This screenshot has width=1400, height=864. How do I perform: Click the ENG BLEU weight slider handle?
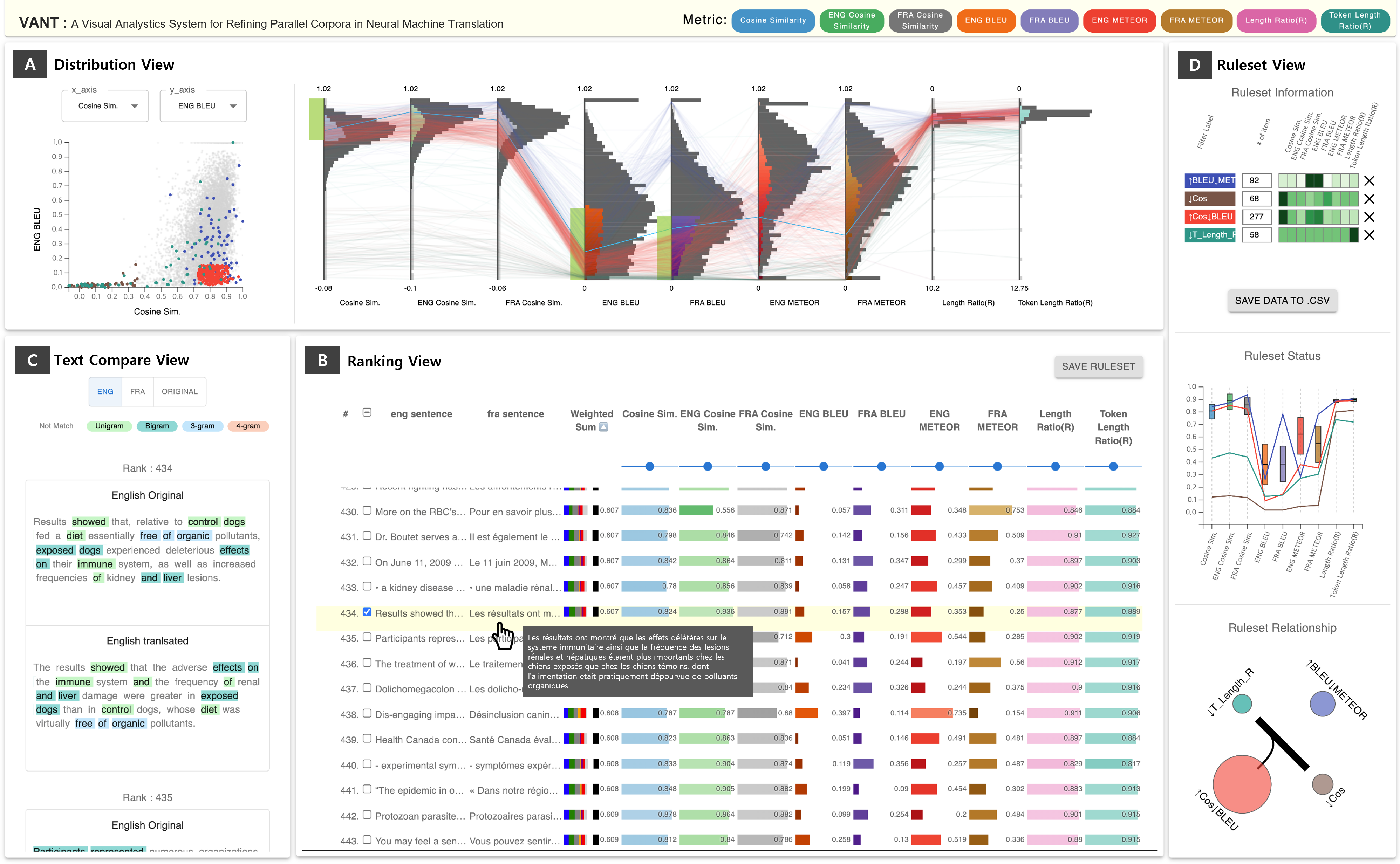(824, 466)
